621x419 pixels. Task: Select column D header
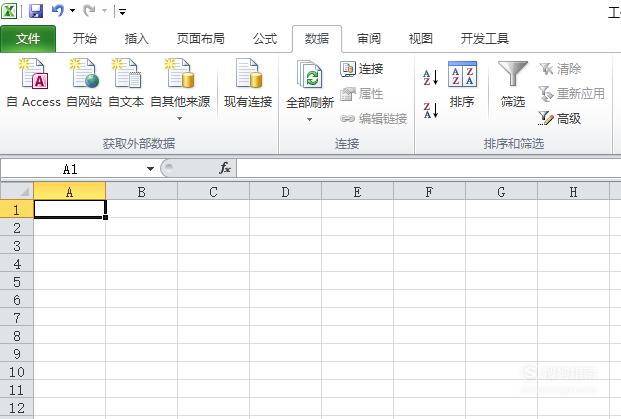(x=286, y=192)
